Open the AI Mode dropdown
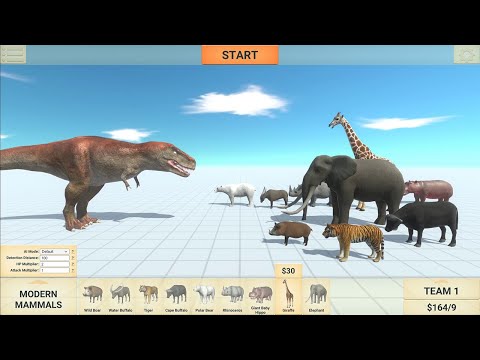Viewport: 480px width, 360px height. 55,251
